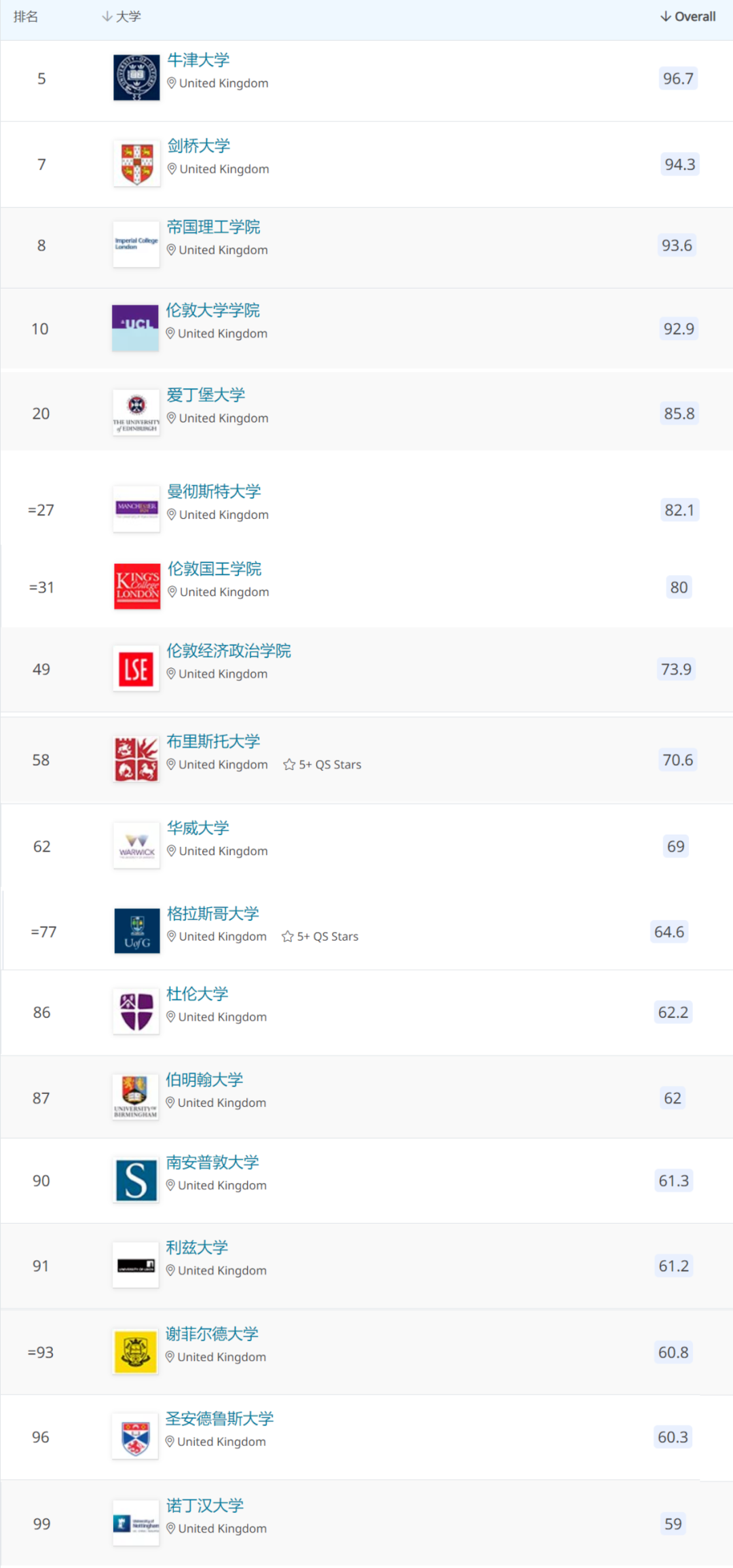The image size is (733, 1568).
Task: Open the 南安普敦大学 link
Action: pyautogui.click(x=213, y=1162)
